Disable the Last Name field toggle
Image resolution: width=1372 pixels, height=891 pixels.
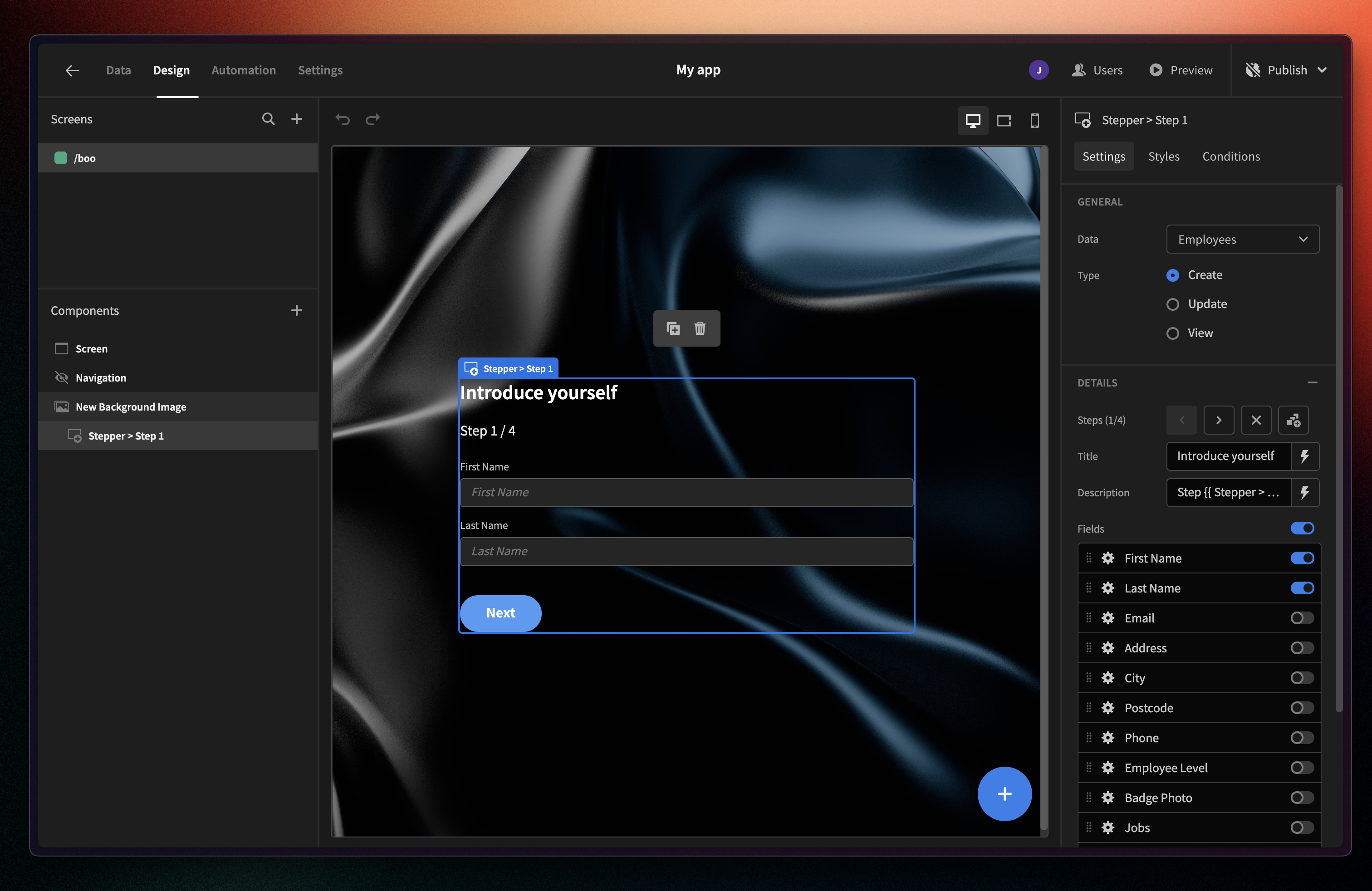pos(1302,588)
